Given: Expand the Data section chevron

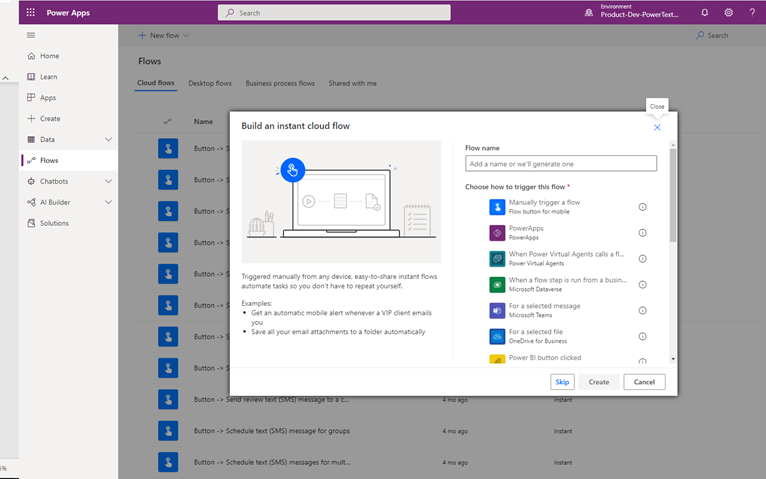Looking at the screenshot, I should point(108,140).
